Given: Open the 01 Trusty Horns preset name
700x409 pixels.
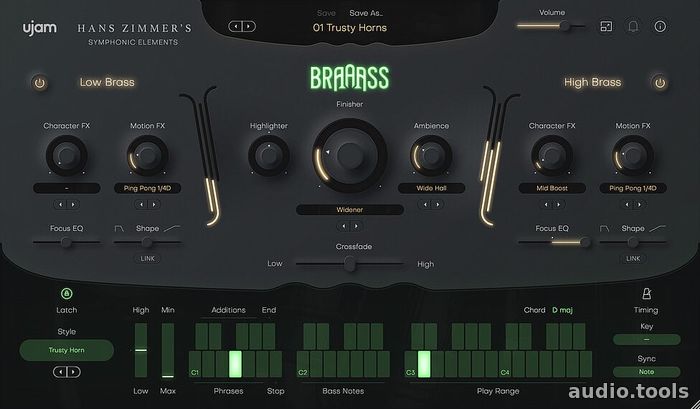Looking at the screenshot, I should tap(350, 28).
